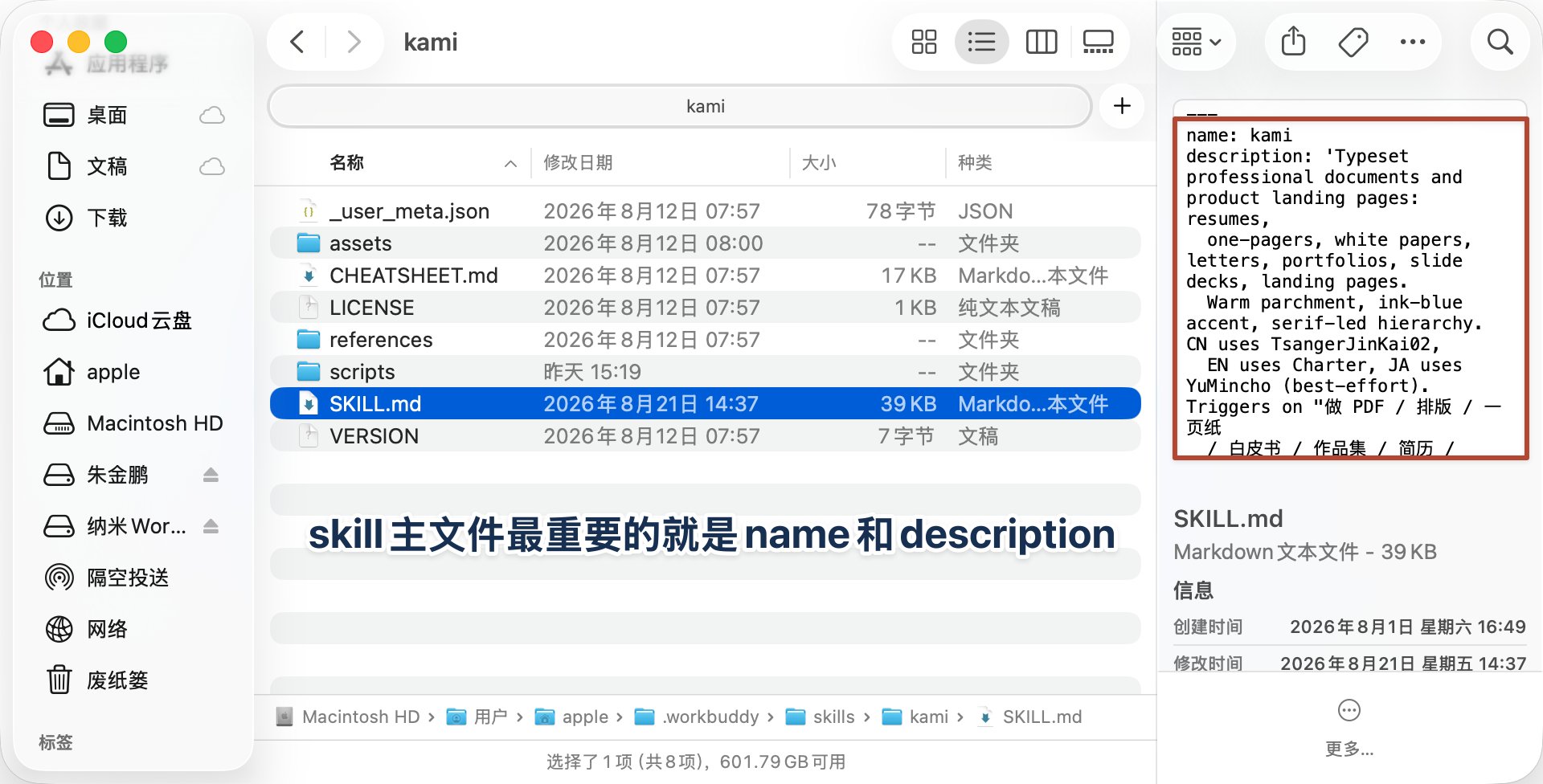
Task: Click .workbuddy in the path bar
Action: pos(697,717)
